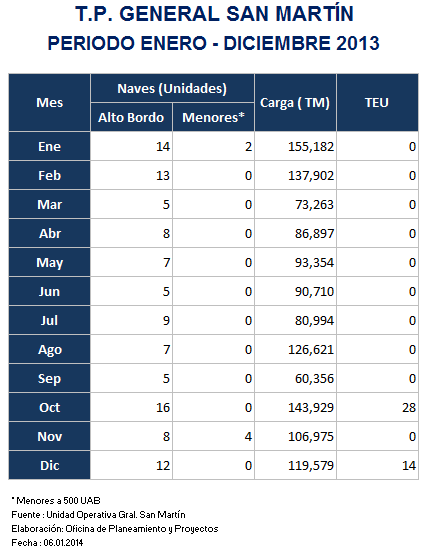Select the Naves (Unidades) header cell
The width and height of the screenshot is (432, 552).
pos(172,88)
